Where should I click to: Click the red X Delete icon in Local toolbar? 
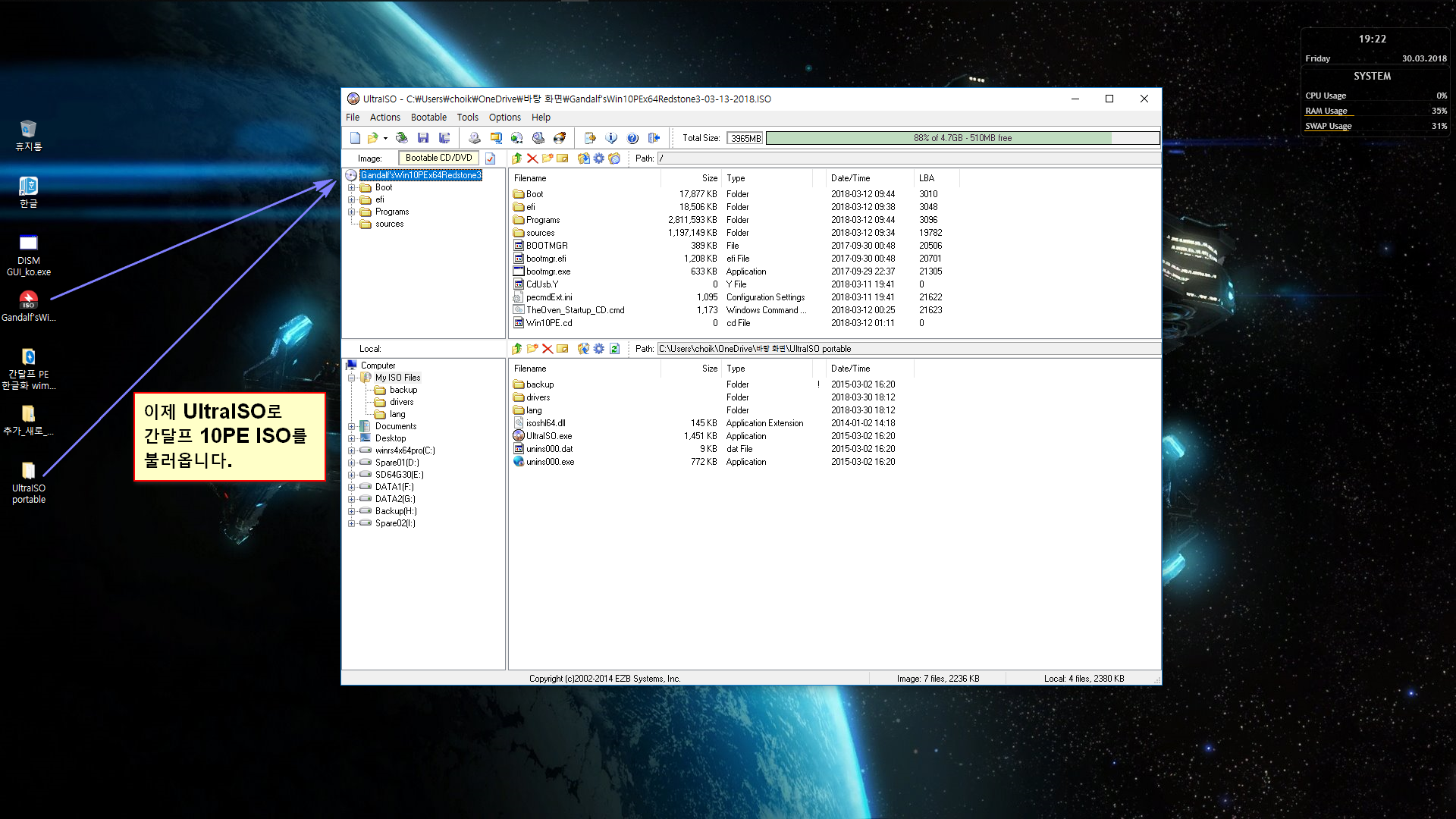point(548,349)
